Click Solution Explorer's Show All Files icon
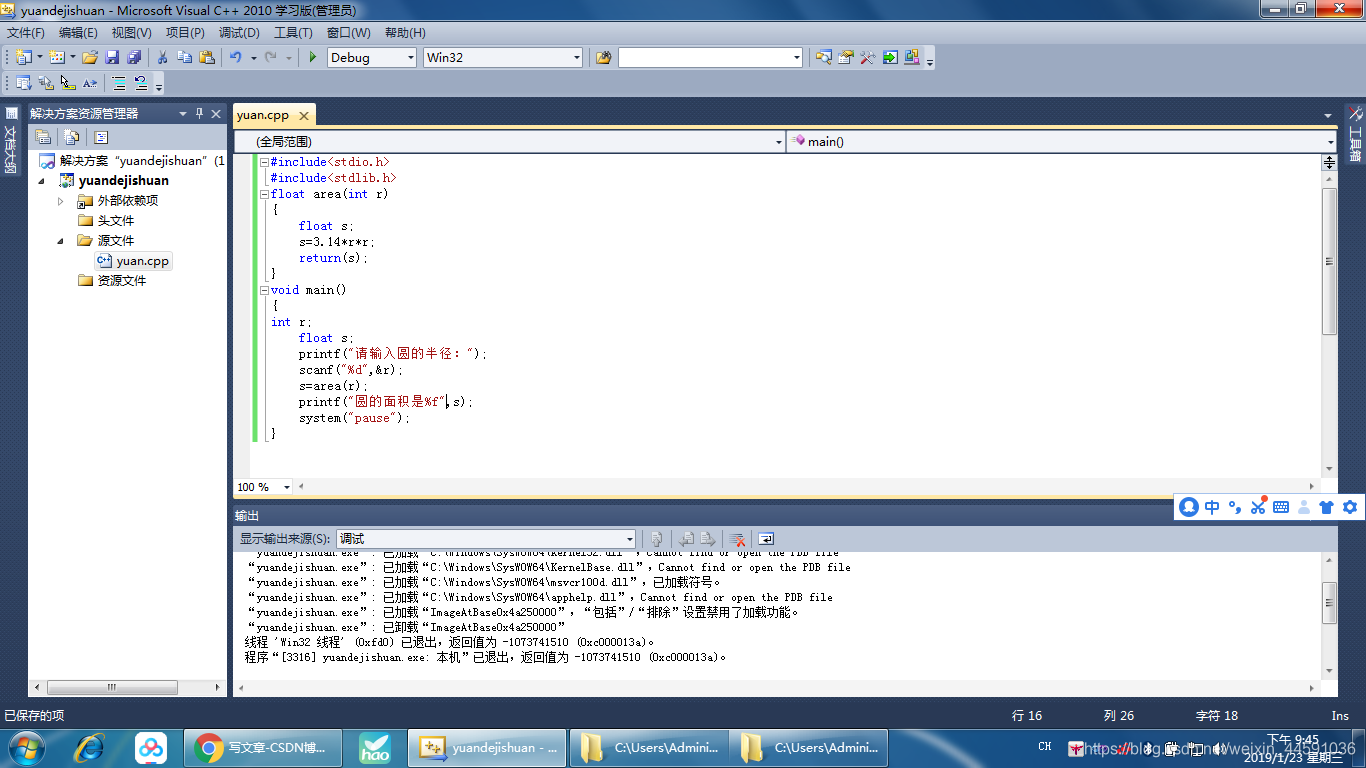This screenshot has height=768, width=1366. point(72,137)
